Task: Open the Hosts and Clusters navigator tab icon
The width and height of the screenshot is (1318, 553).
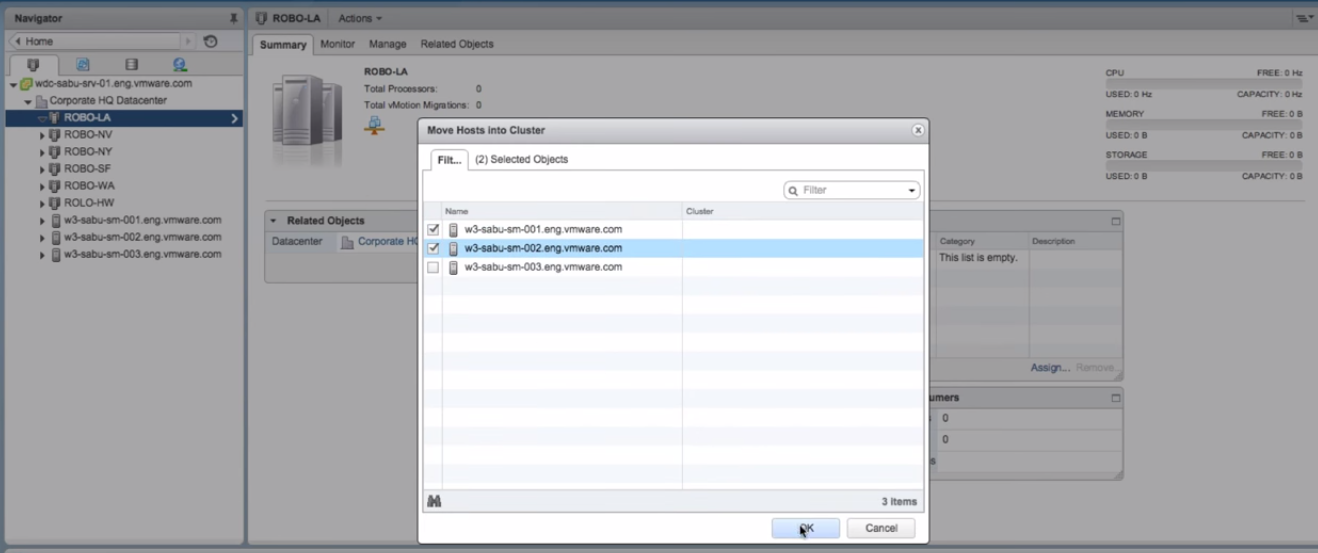Action: 33,65
